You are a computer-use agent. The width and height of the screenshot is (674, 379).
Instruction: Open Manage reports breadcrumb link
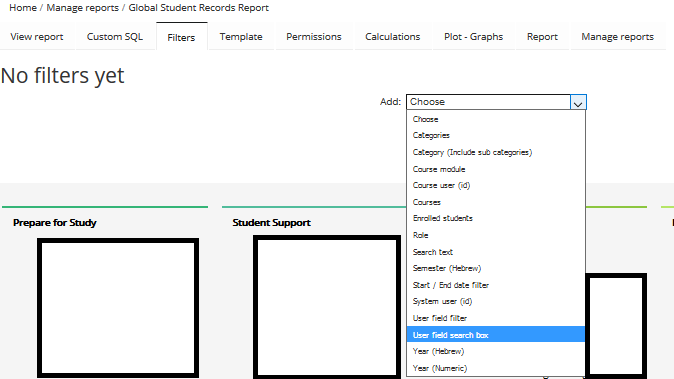point(83,8)
